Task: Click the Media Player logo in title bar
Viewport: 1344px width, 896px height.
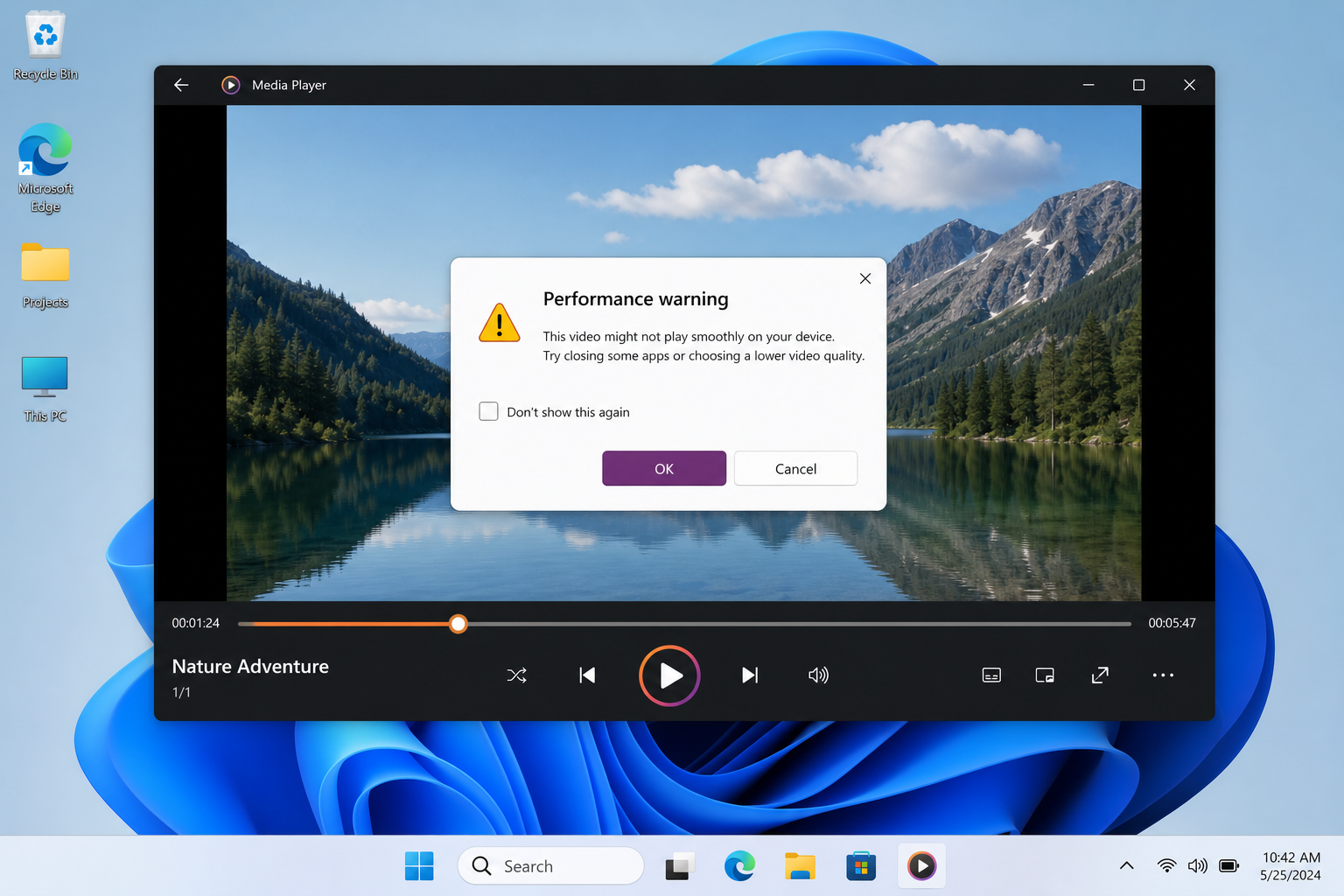Action: click(x=231, y=85)
